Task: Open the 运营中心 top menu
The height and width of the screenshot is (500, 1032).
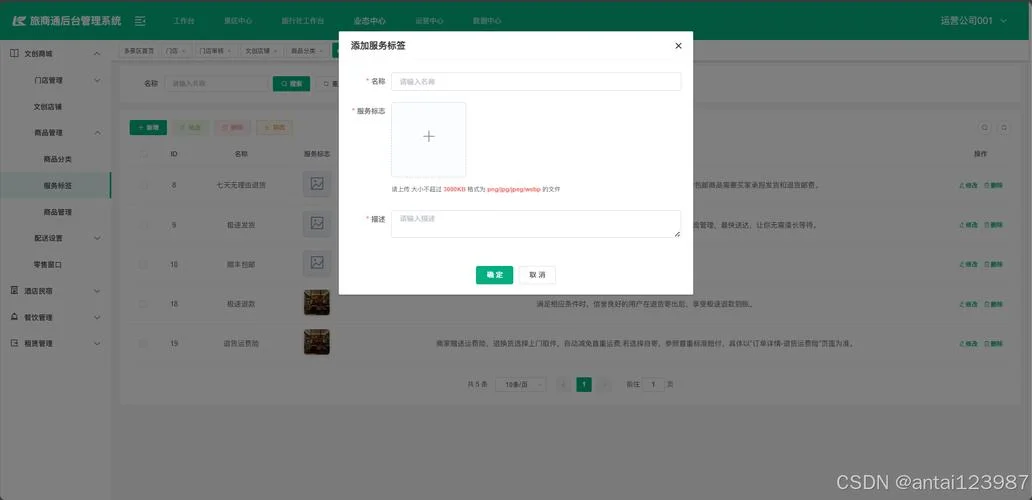Action: click(x=429, y=21)
